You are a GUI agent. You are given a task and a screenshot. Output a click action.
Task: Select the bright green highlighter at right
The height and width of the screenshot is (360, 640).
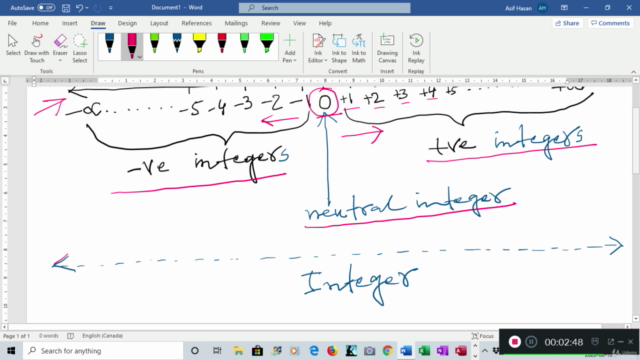(x=267, y=44)
